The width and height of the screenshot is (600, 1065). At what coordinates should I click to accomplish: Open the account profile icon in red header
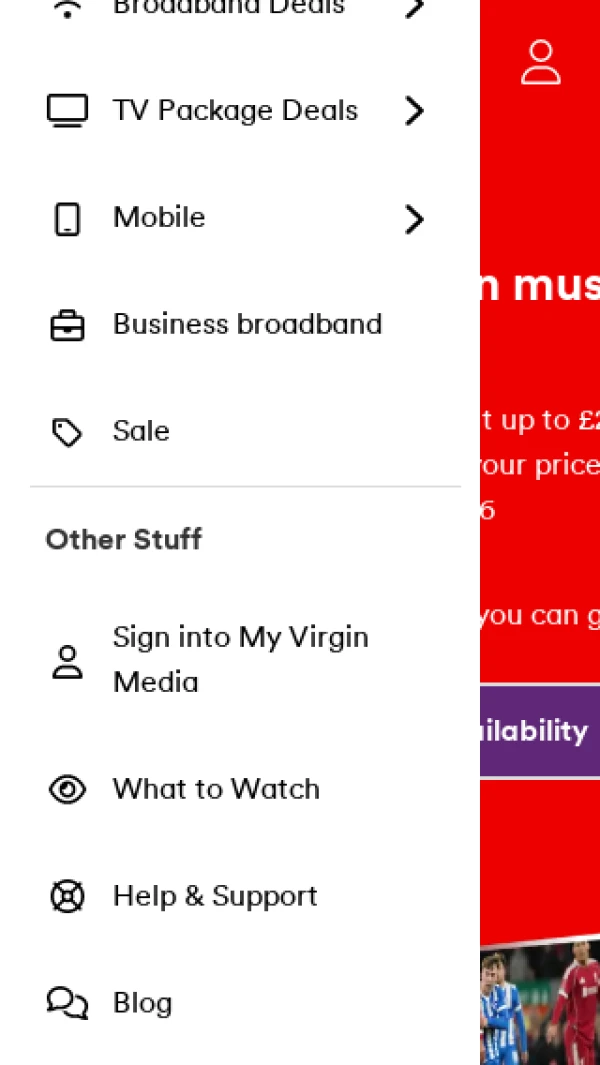[540, 62]
